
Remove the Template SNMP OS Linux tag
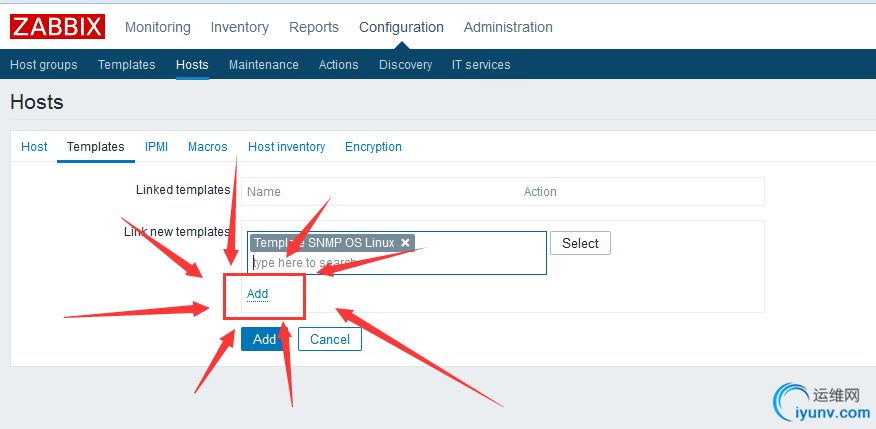[405, 243]
